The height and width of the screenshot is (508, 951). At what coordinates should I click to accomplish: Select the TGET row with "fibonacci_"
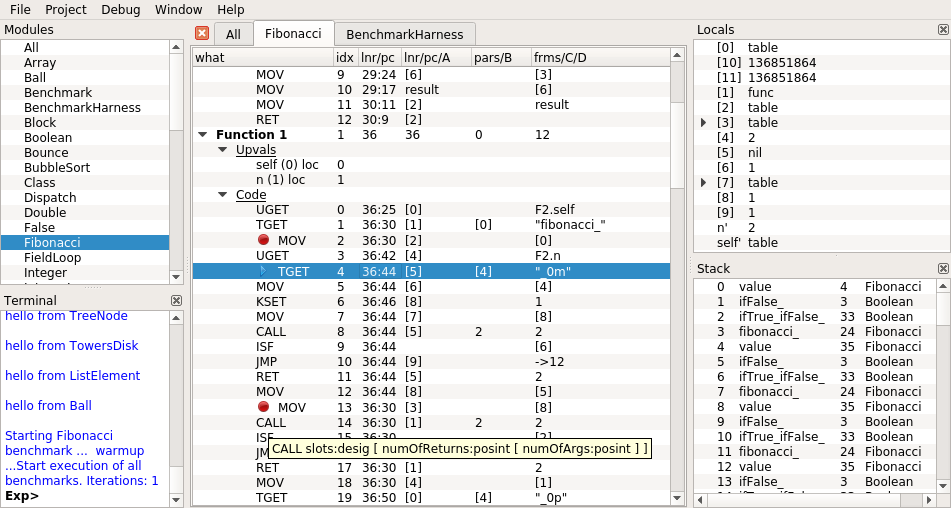[431, 225]
